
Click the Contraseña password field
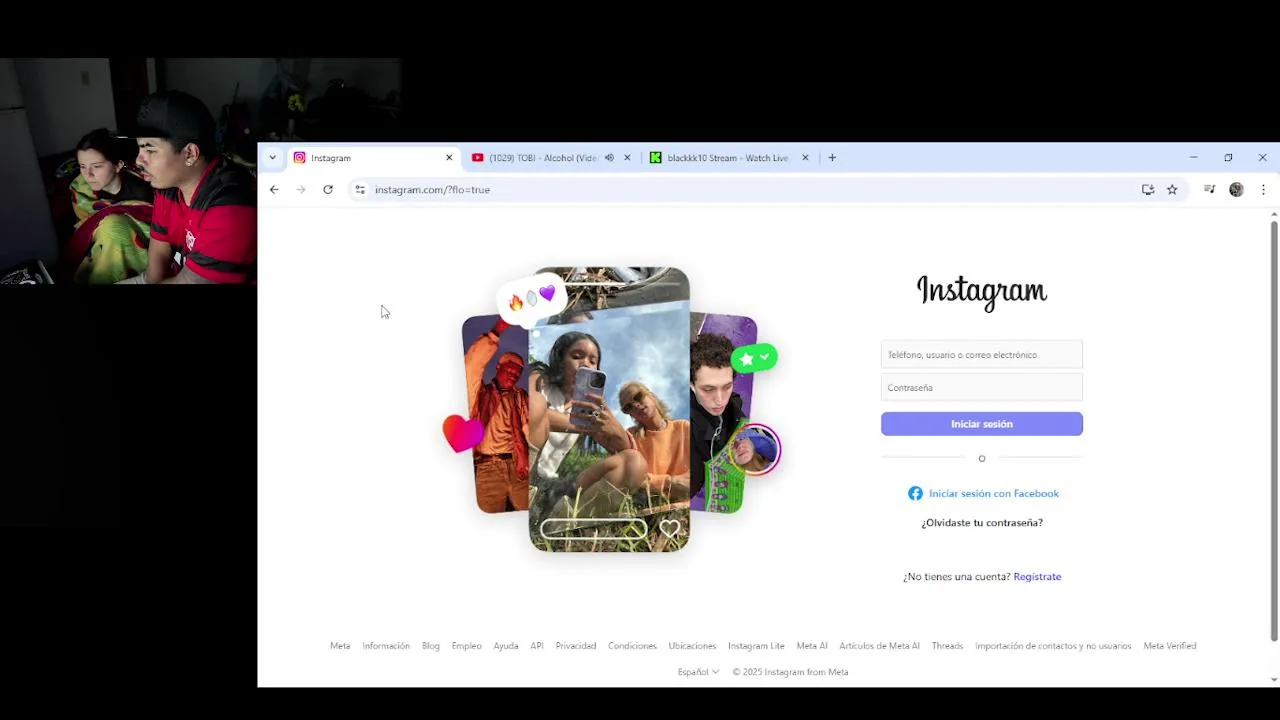(982, 387)
